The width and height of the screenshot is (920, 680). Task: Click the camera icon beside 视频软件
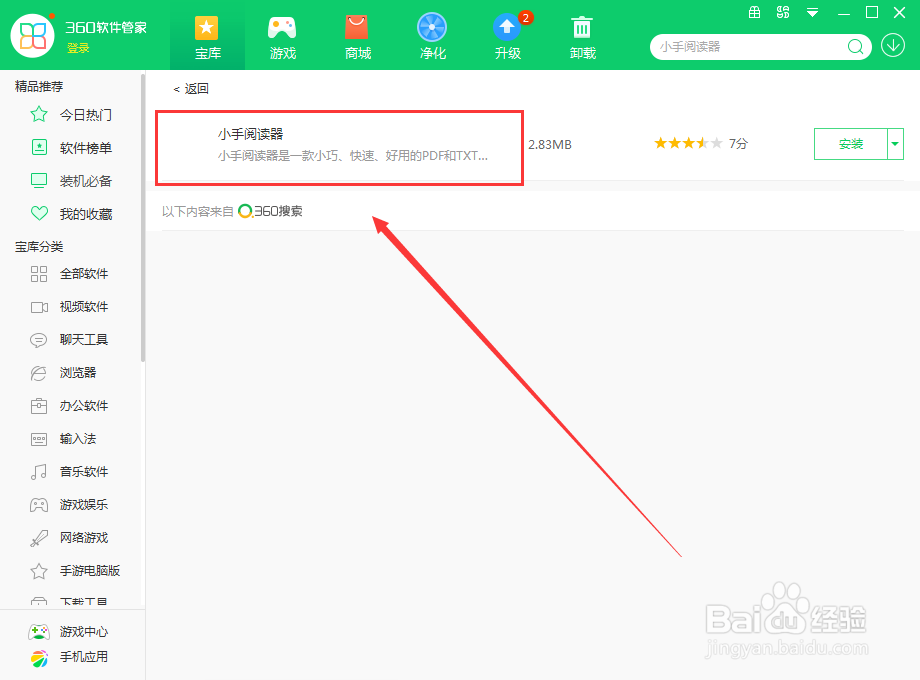(39, 307)
